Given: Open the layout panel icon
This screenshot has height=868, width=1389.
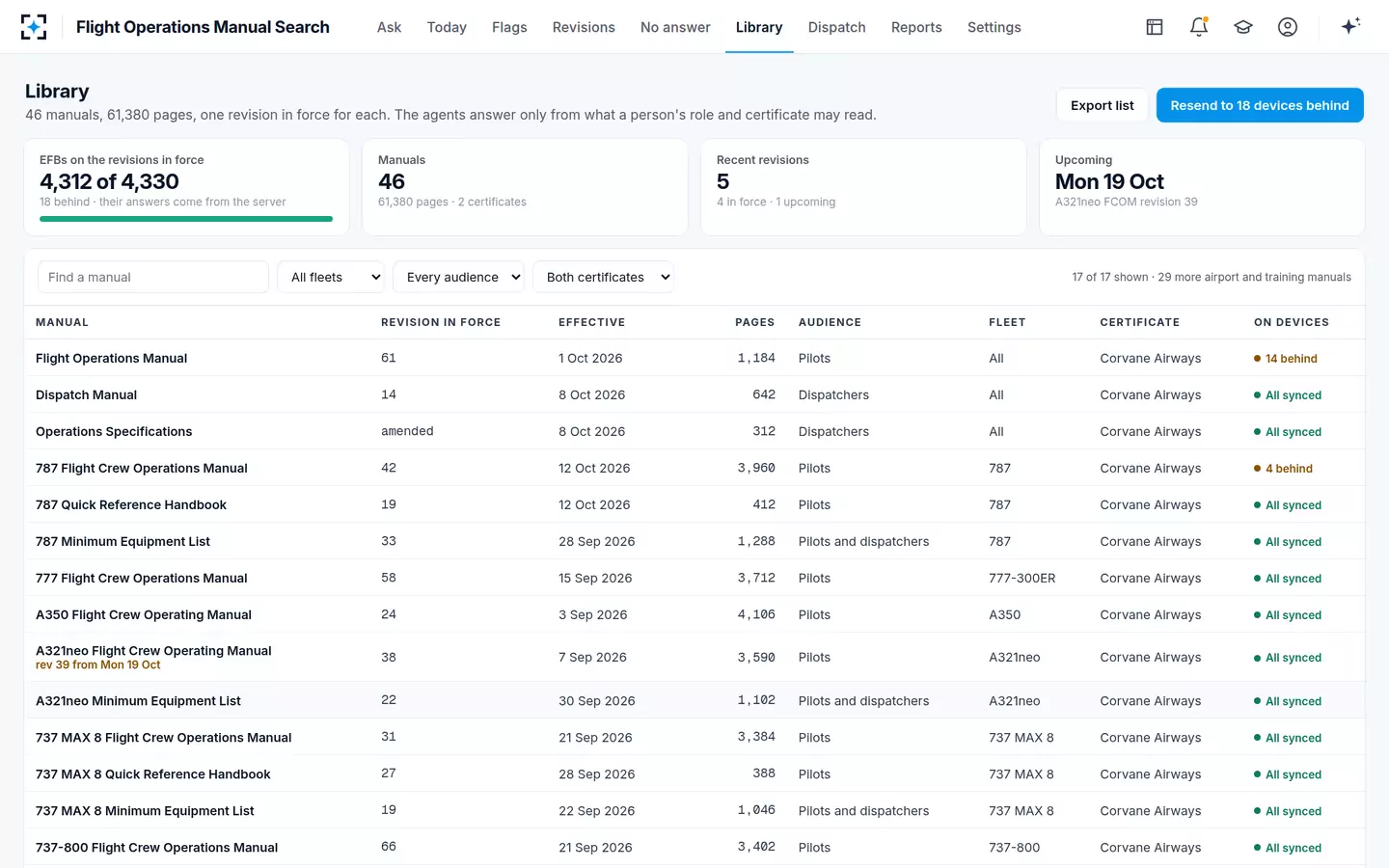Looking at the screenshot, I should pos(1155,27).
